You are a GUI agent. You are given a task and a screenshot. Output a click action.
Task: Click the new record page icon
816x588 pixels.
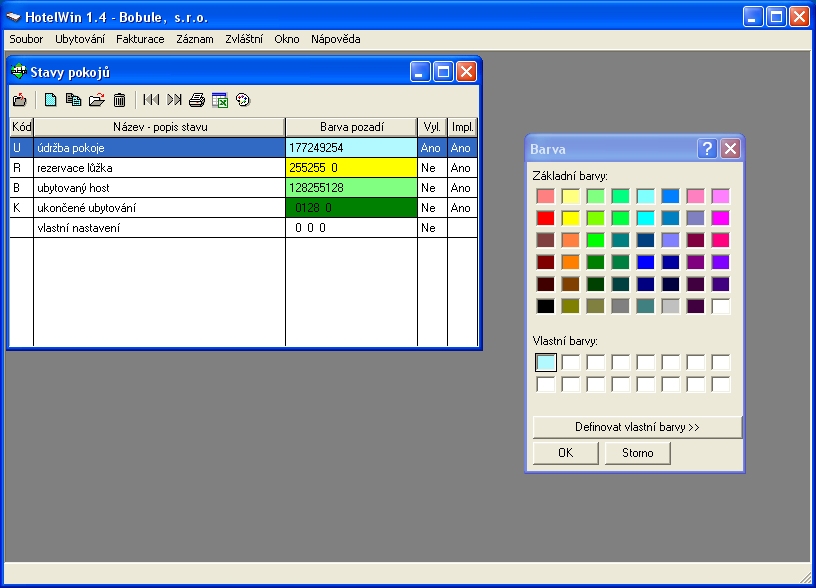50,100
